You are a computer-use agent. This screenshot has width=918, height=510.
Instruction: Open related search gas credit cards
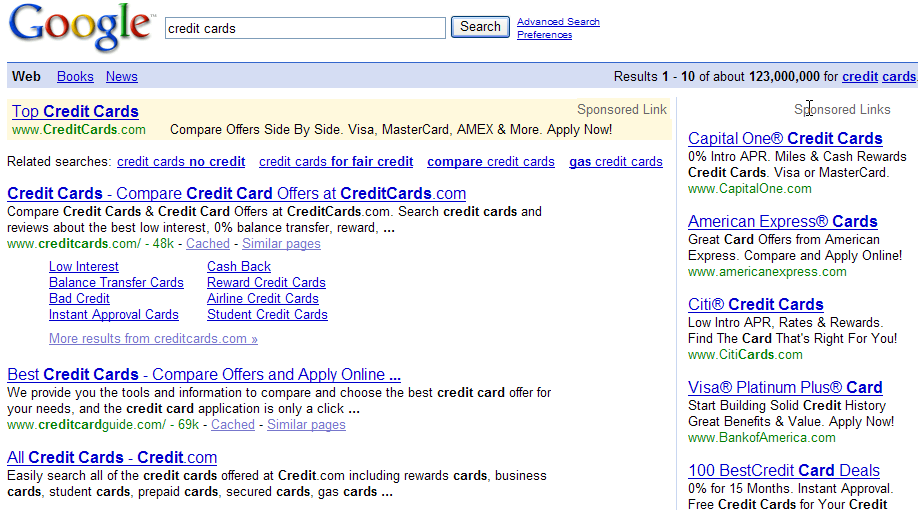[616, 162]
